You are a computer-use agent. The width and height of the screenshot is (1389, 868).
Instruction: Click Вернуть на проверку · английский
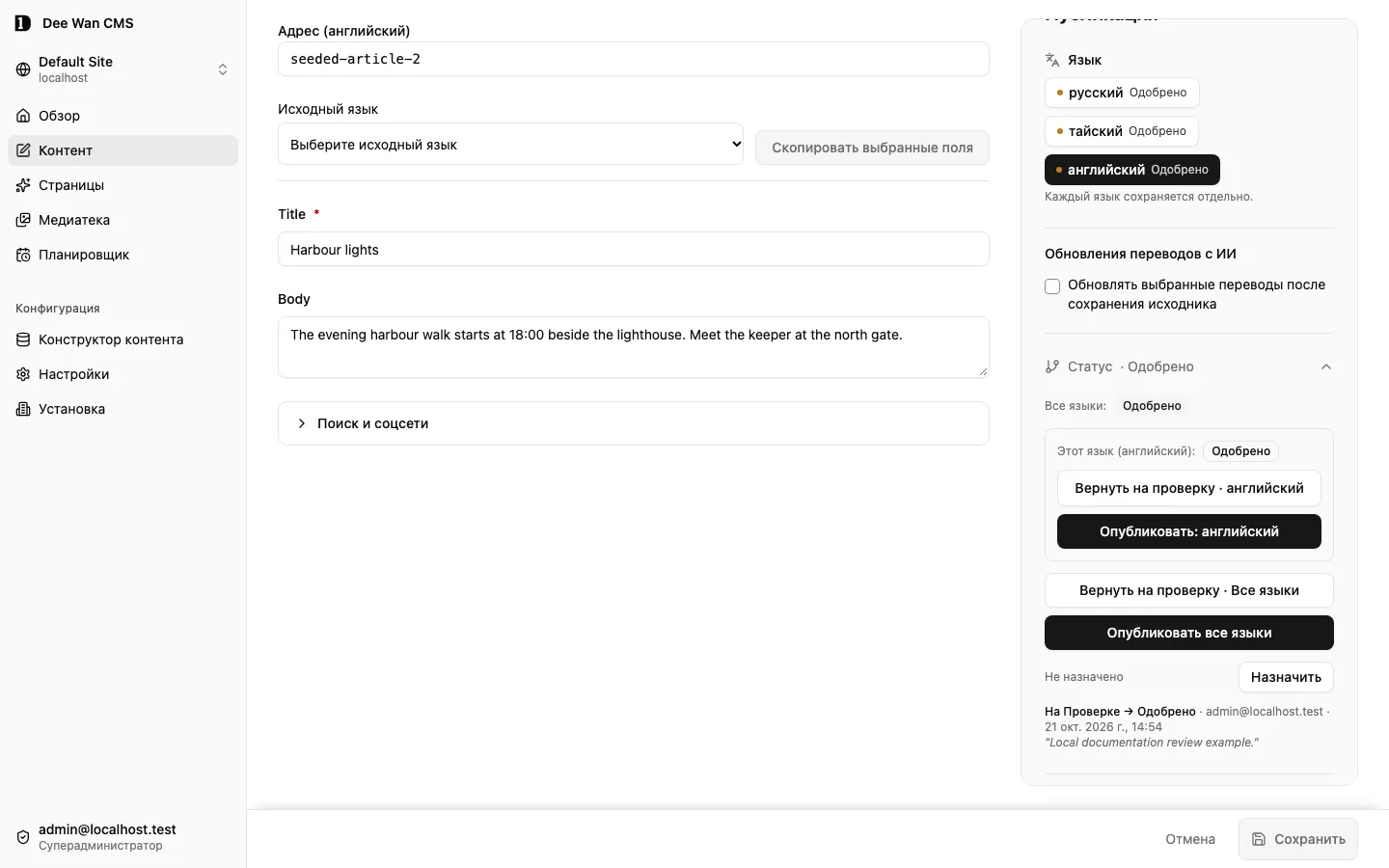click(x=1189, y=488)
